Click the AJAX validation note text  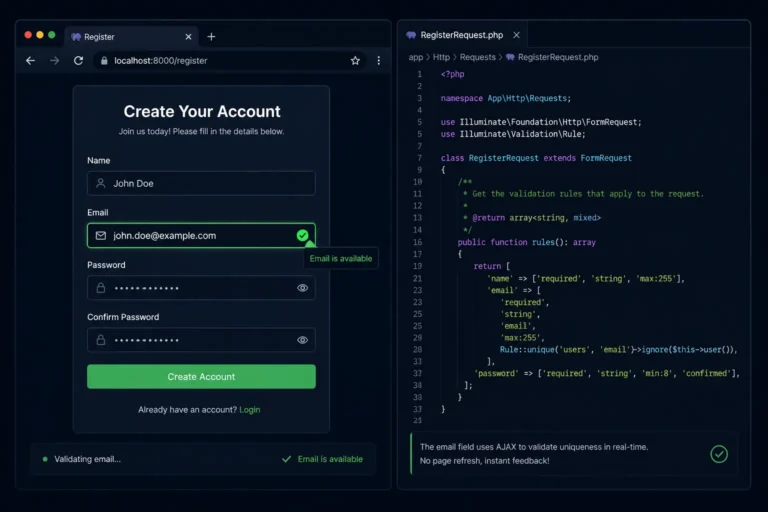(x=534, y=454)
